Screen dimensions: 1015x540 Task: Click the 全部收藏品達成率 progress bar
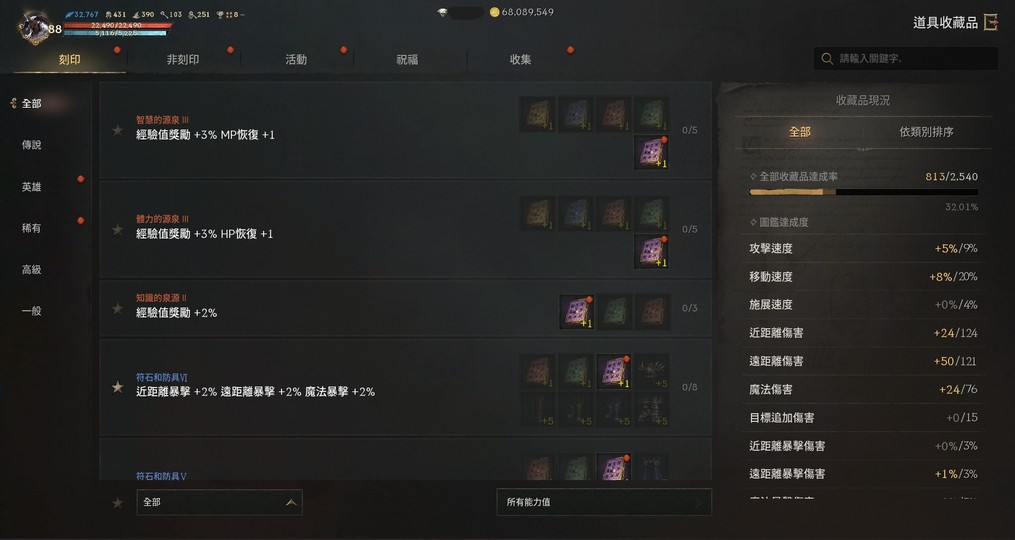click(864, 192)
